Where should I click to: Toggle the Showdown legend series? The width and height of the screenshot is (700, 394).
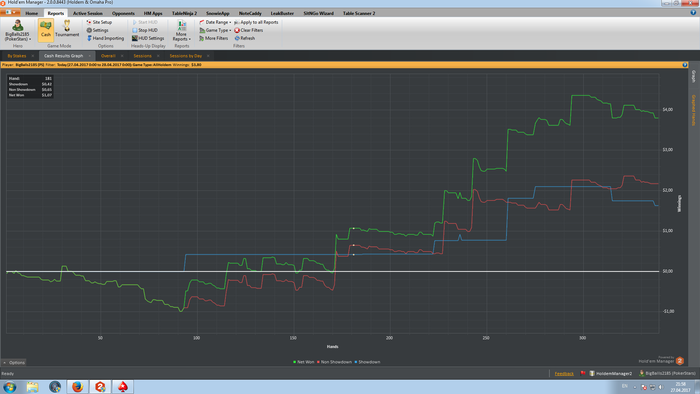367,362
